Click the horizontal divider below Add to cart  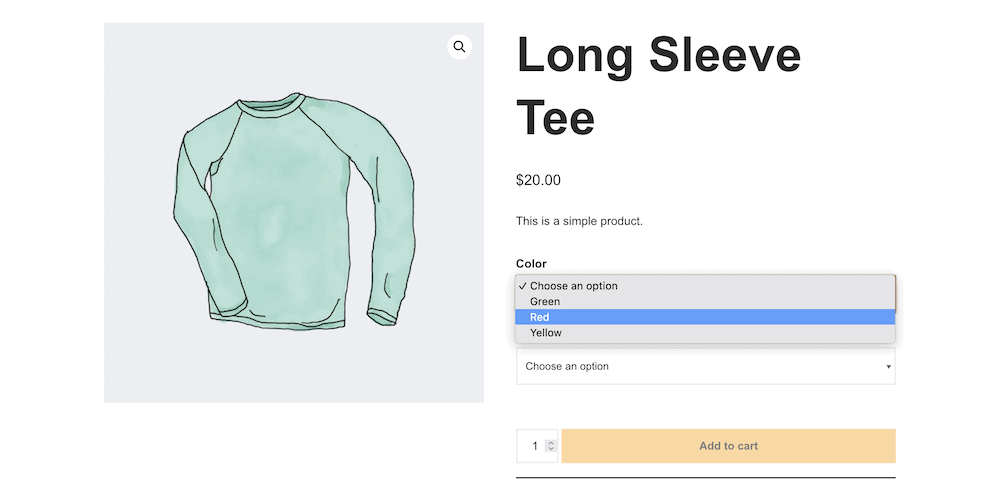pyautogui.click(x=705, y=478)
